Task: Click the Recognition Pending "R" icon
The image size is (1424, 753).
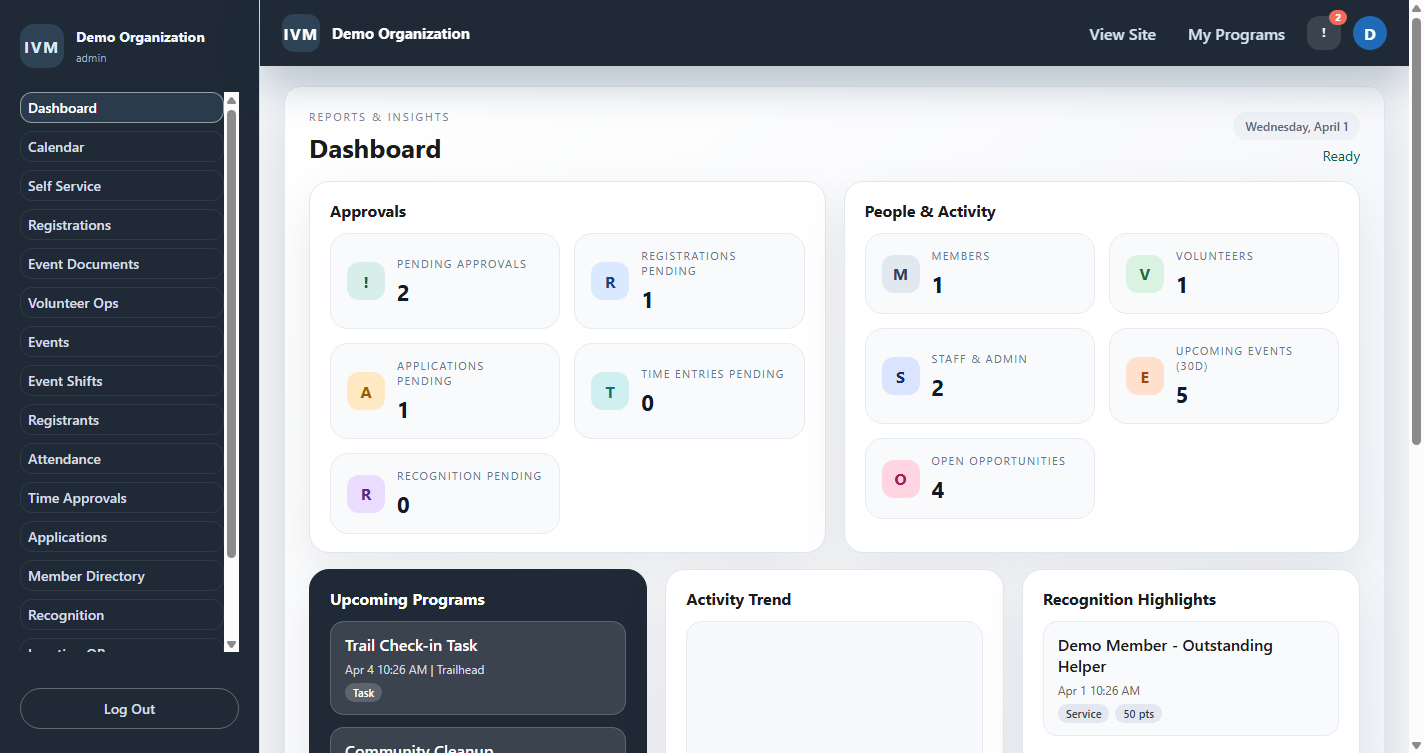Action: tap(365, 493)
